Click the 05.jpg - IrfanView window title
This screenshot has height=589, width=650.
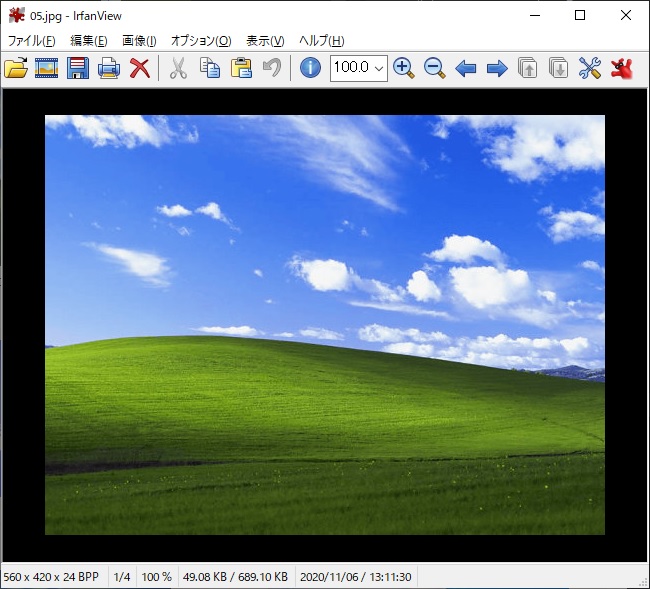click(76, 16)
